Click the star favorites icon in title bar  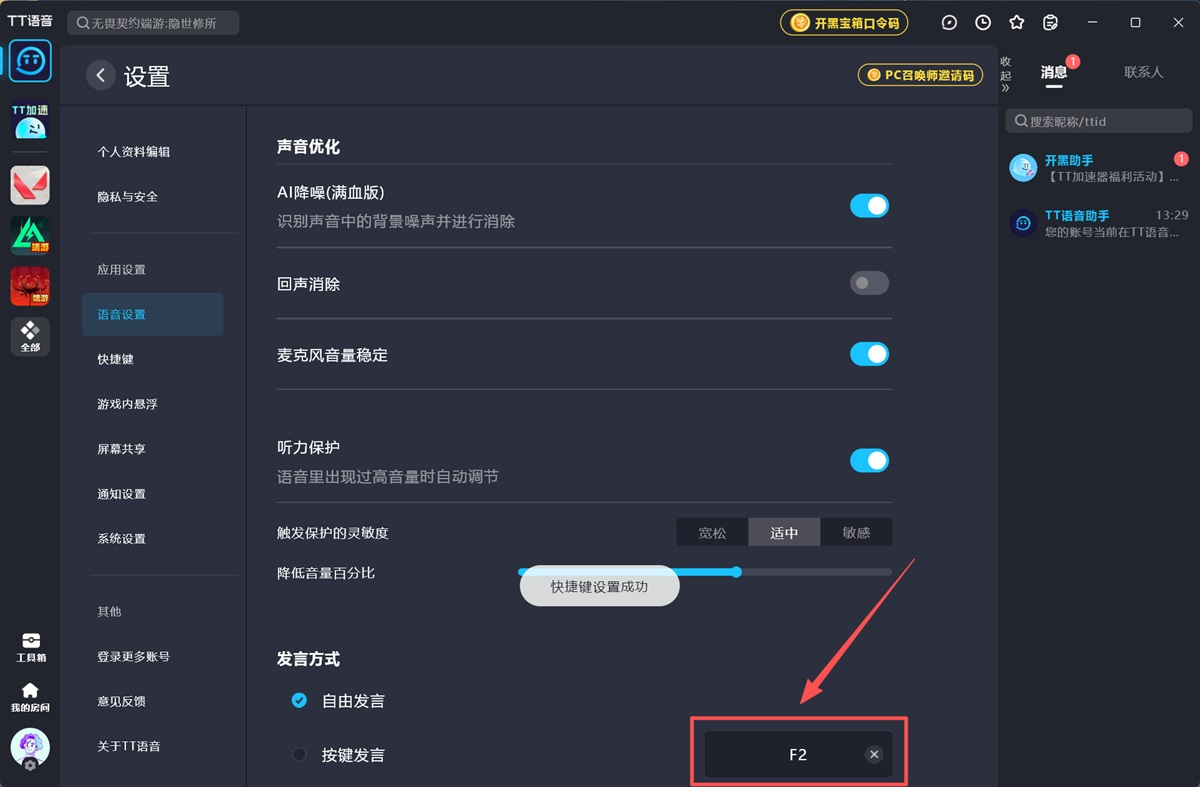tap(1015, 21)
